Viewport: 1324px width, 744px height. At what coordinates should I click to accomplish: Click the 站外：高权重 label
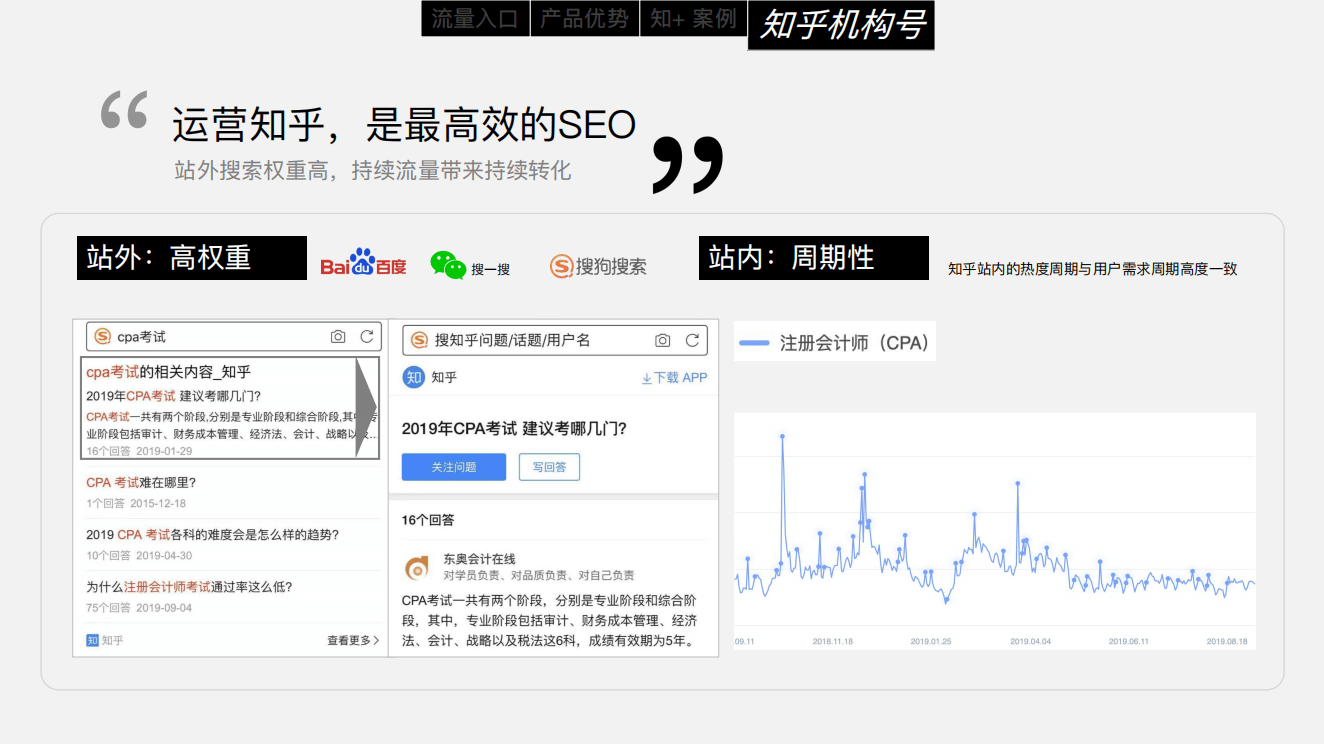pyautogui.click(x=192, y=258)
